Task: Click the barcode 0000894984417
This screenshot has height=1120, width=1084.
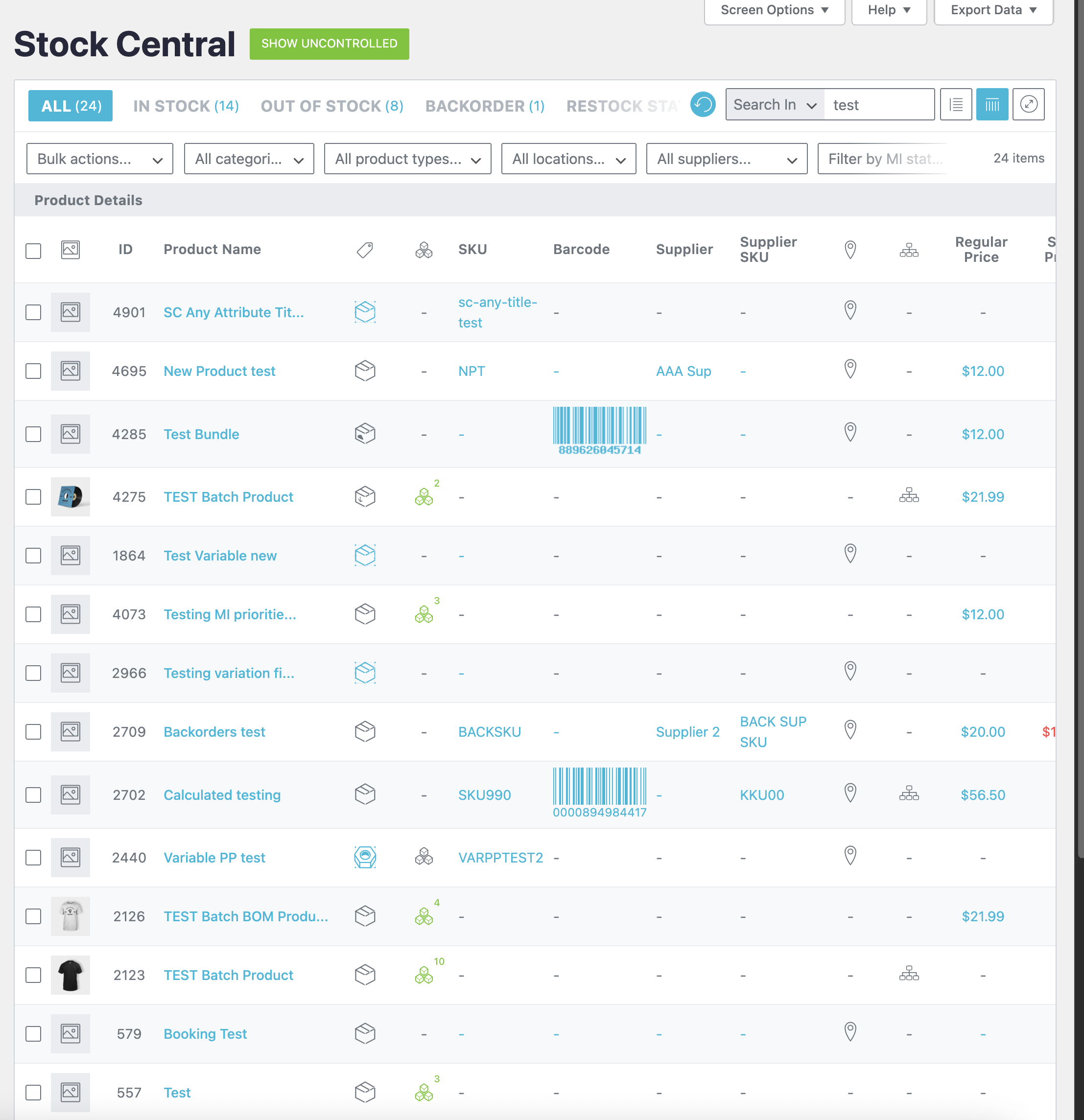Action: tap(599, 793)
